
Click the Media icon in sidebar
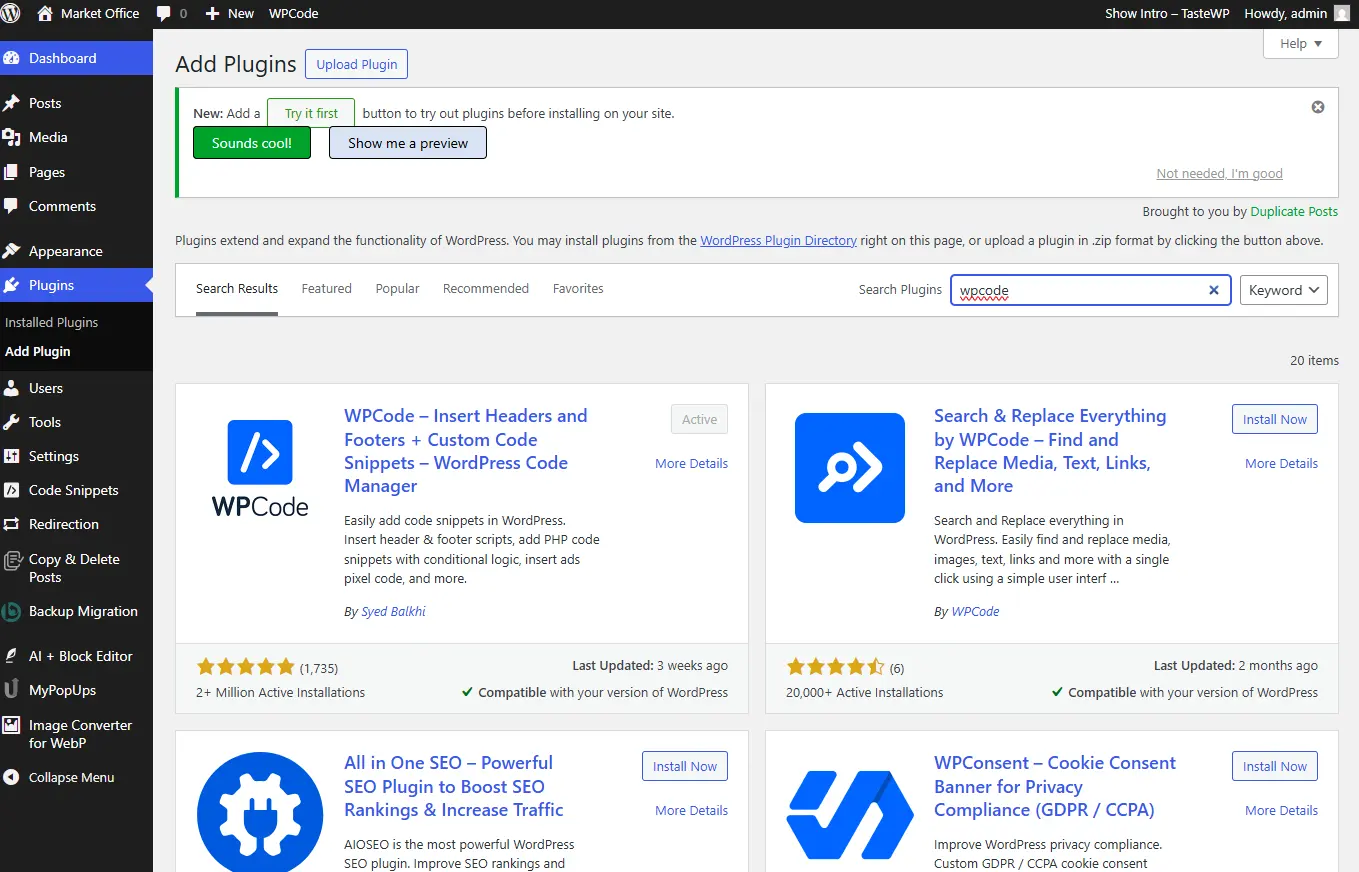(12, 137)
